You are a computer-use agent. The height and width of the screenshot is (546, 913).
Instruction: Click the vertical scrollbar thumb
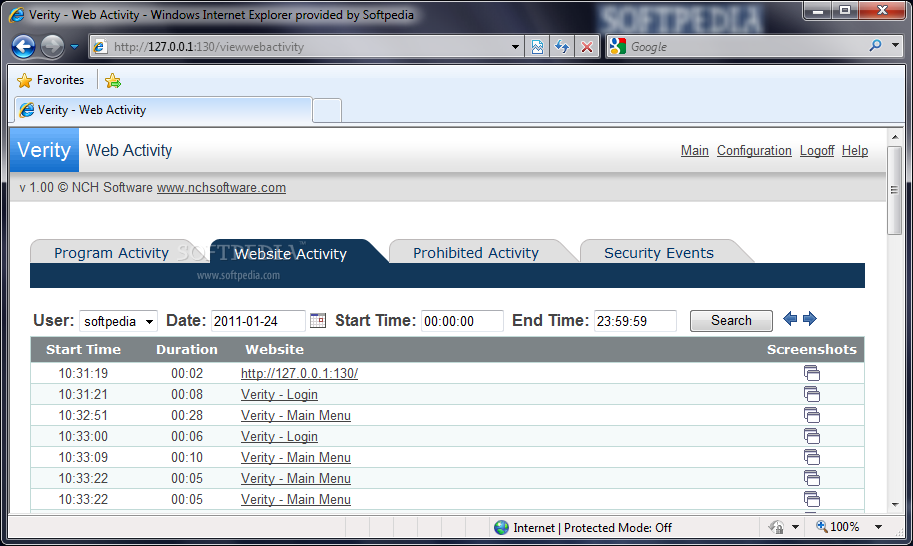(x=895, y=190)
